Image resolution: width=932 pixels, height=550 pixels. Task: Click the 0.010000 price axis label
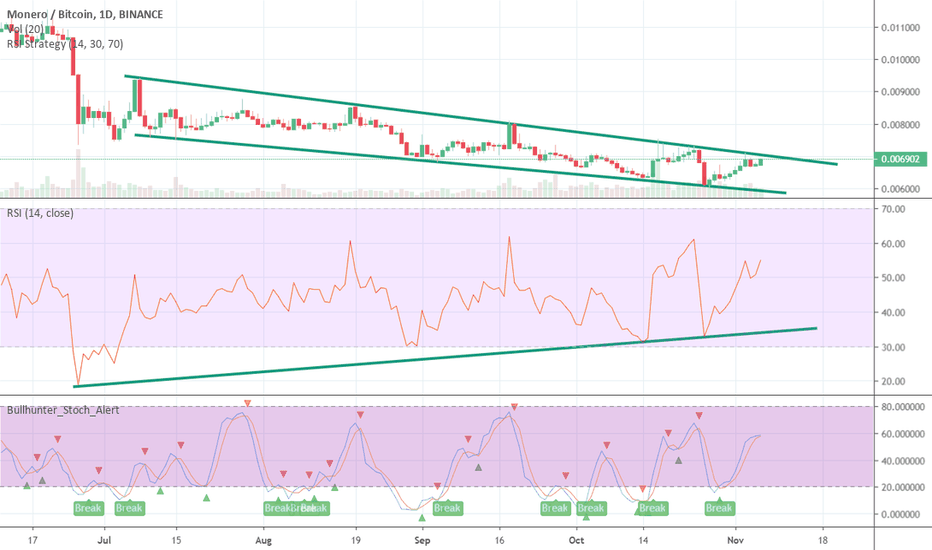click(x=900, y=60)
